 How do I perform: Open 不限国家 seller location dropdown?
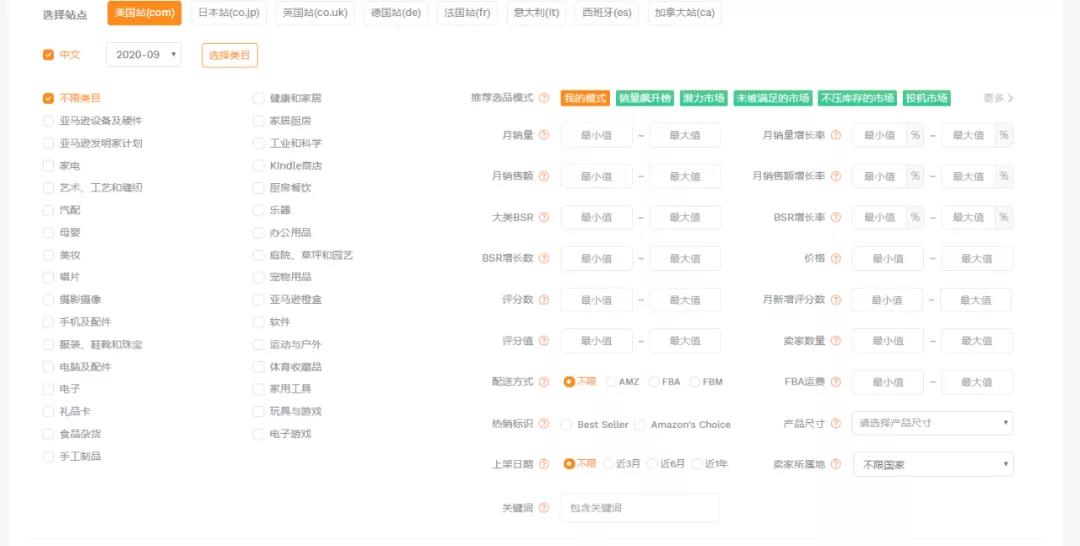coord(933,464)
